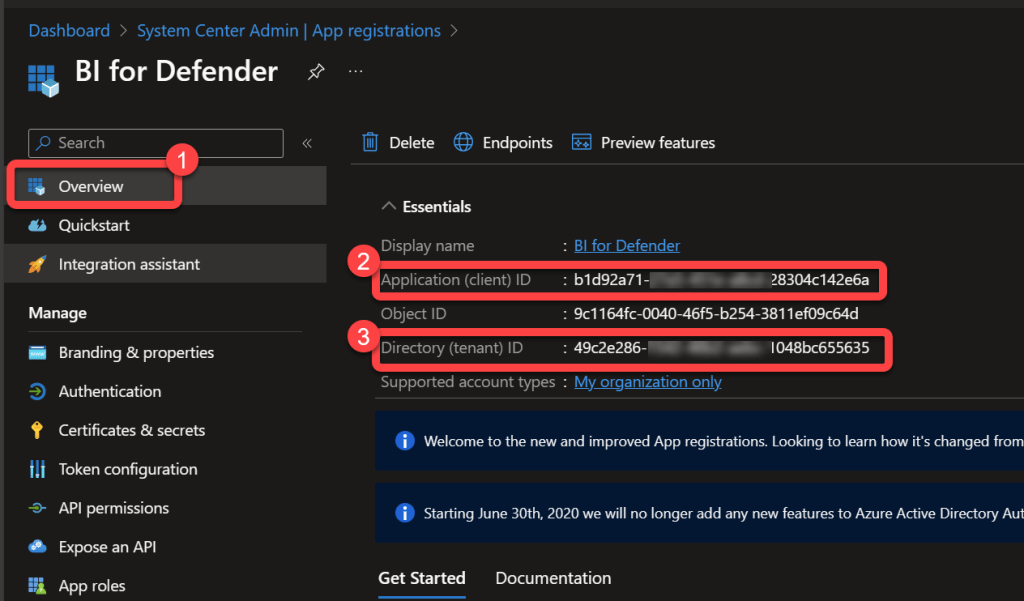Click the Endpoints globe icon

click(463, 143)
